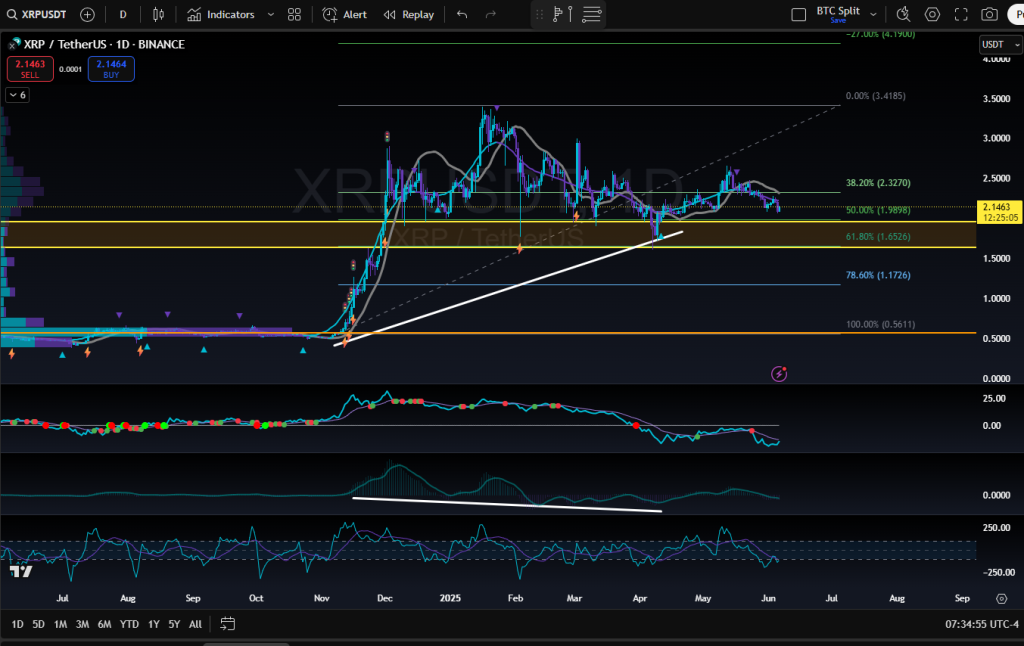Select the 3M date range
This screenshot has height=646, width=1024.
point(82,624)
